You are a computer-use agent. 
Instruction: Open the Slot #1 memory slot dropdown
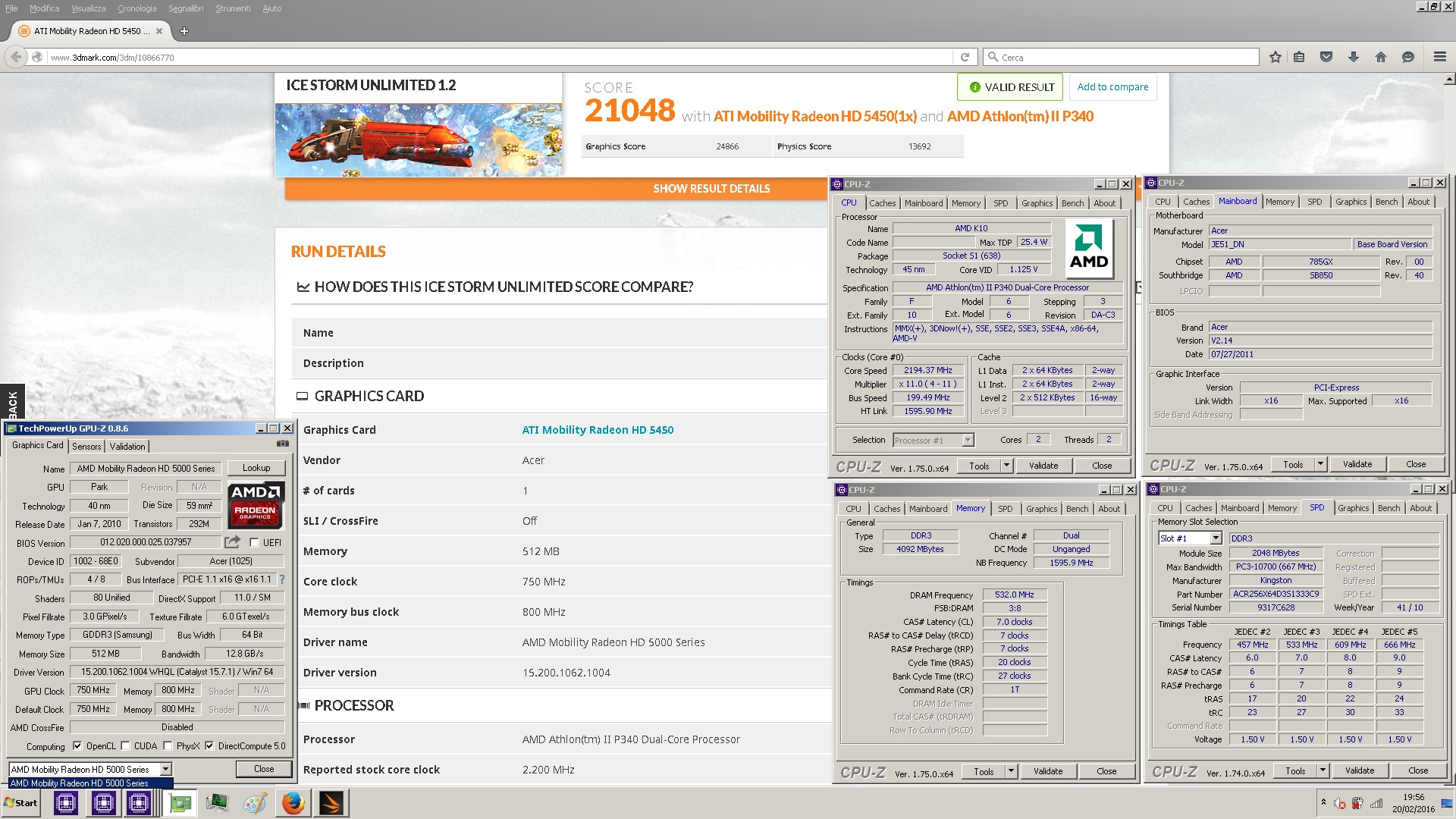[1216, 538]
